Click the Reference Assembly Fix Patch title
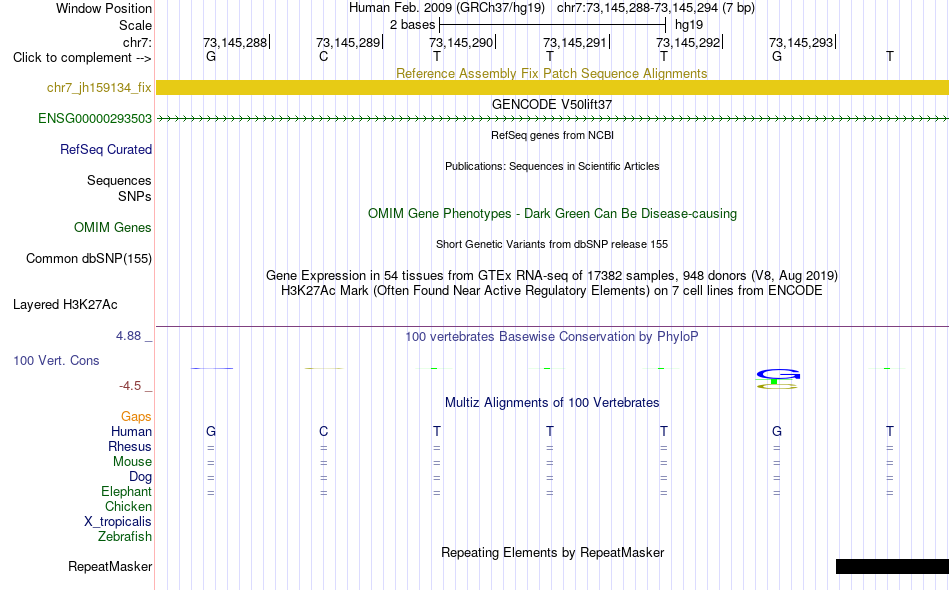Screen dimensions: 950x590 (x=552, y=73)
